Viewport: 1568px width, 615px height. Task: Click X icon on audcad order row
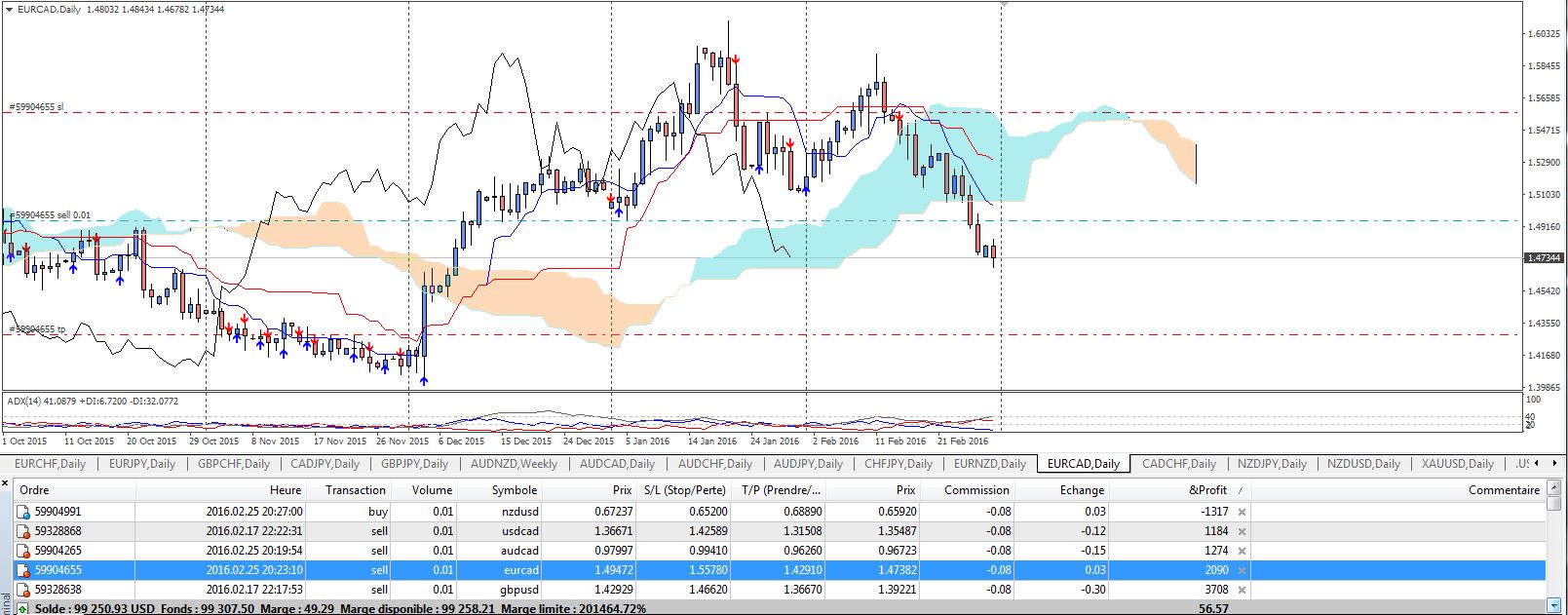pyautogui.click(x=1242, y=551)
